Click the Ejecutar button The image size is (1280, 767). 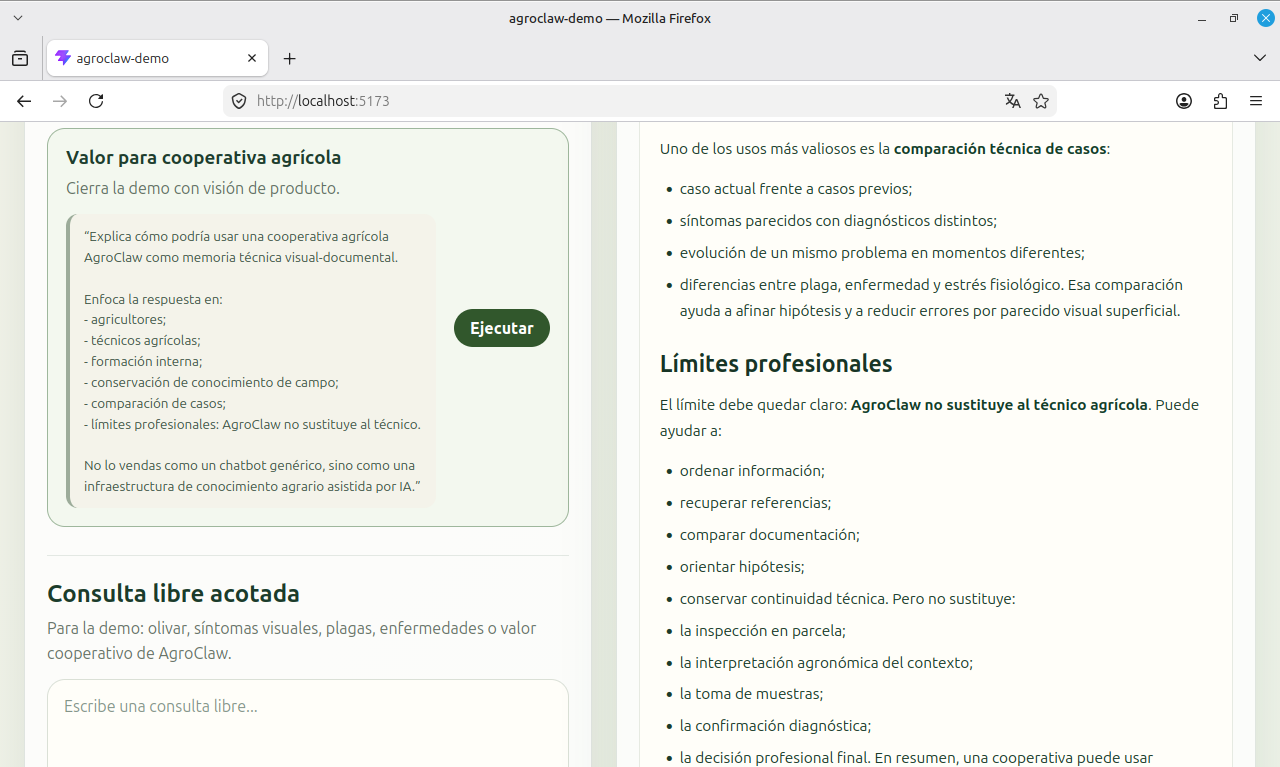pos(501,328)
